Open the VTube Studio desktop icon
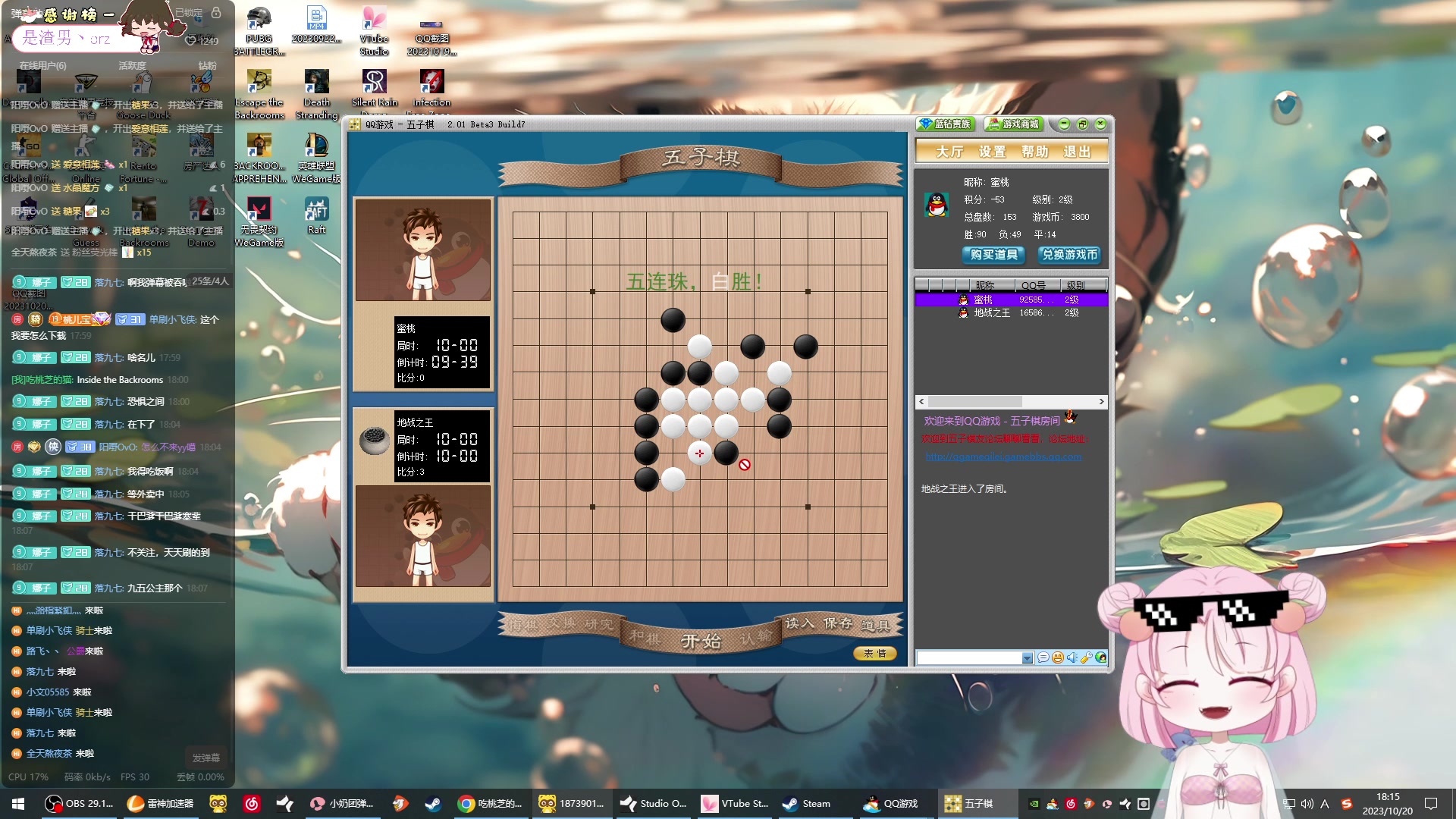1456x819 pixels. click(374, 30)
